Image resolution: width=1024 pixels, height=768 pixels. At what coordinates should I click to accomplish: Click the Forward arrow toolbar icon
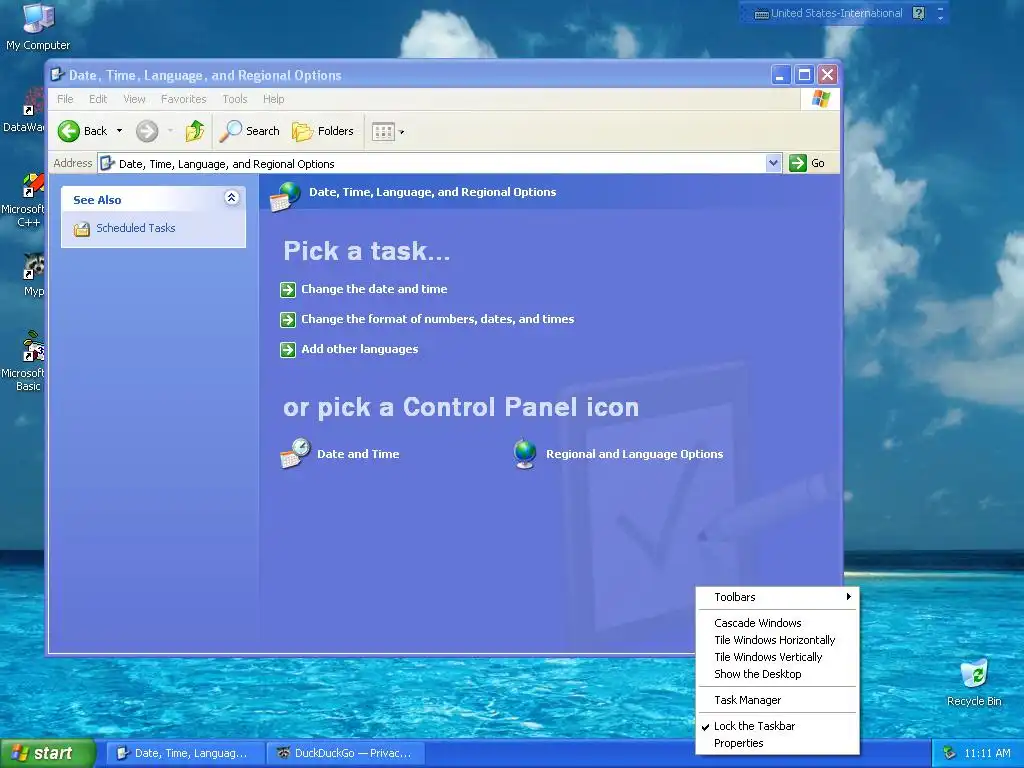pyautogui.click(x=147, y=131)
